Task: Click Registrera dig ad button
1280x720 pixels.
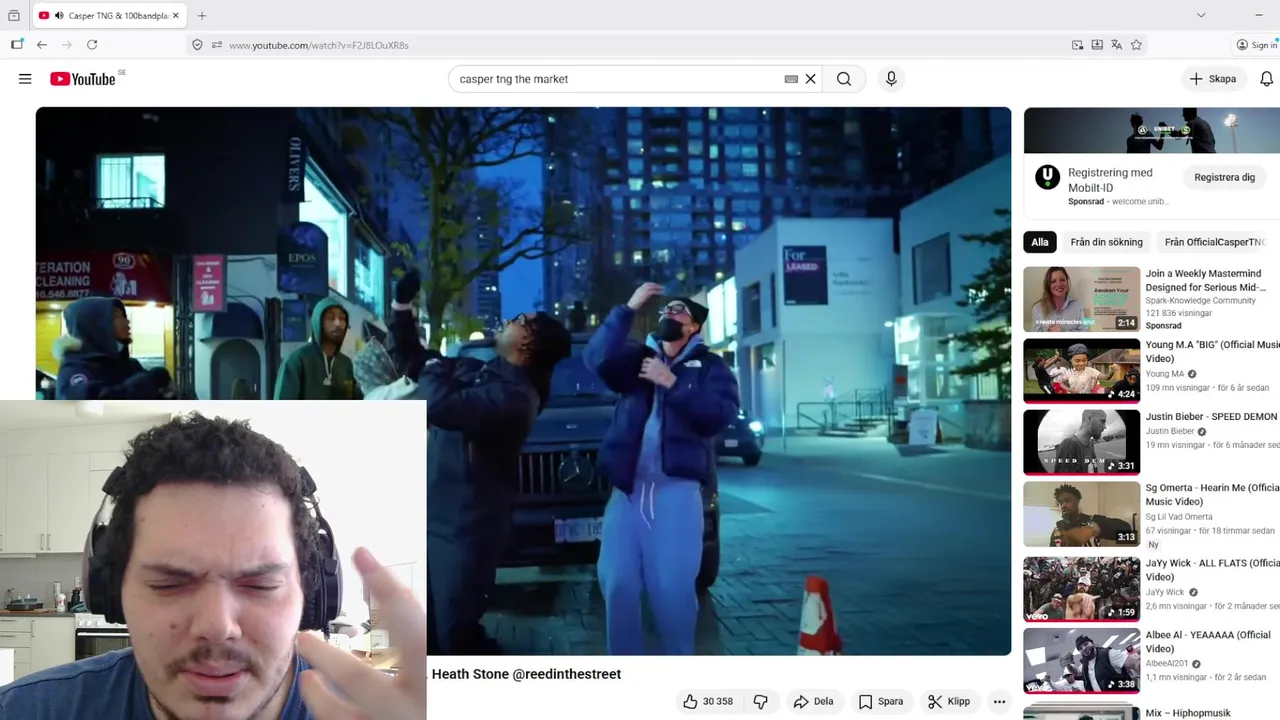Action: pos(1224,177)
